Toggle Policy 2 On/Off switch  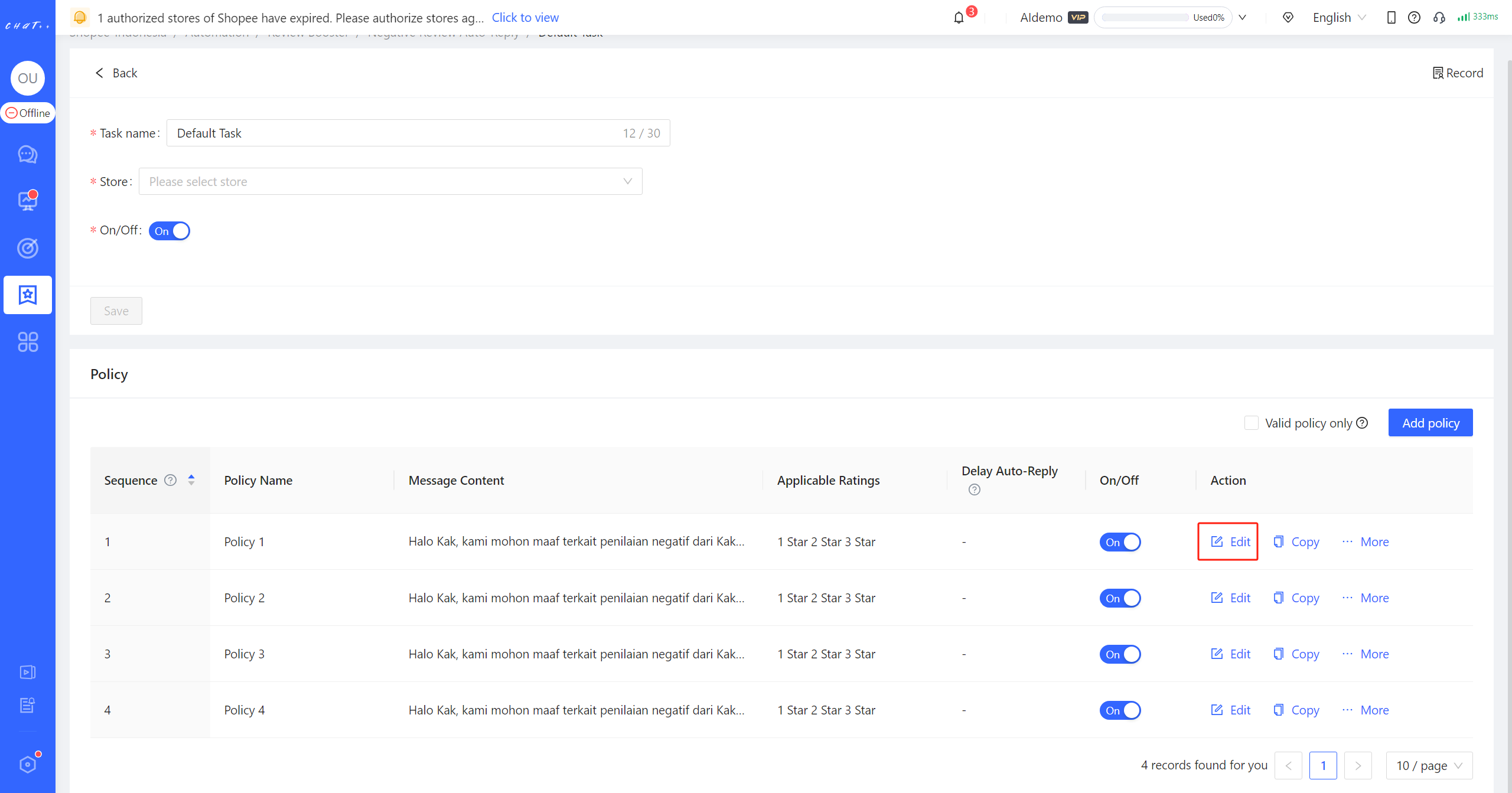point(1120,598)
